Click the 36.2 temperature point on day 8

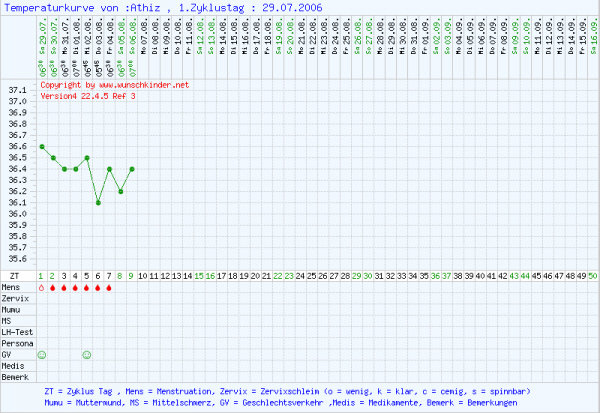pos(120,191)
